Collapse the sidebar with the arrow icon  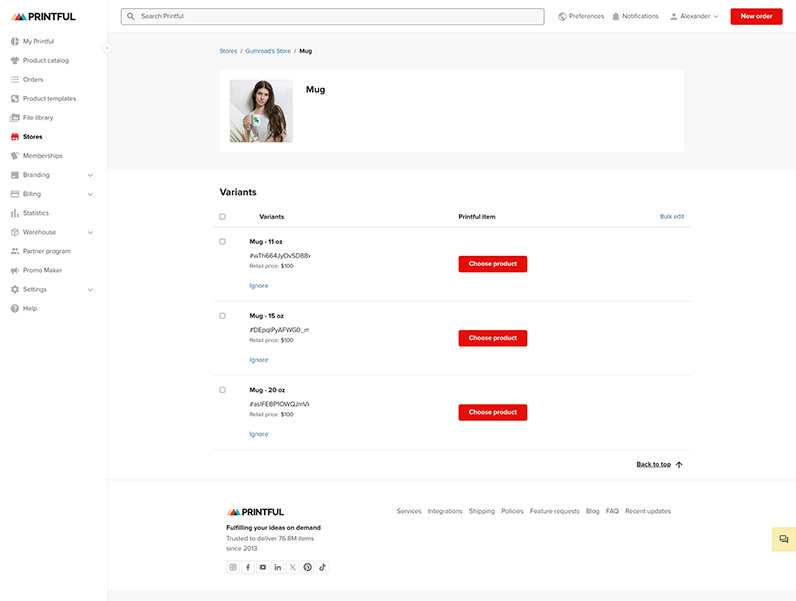[x=107, y=48]
